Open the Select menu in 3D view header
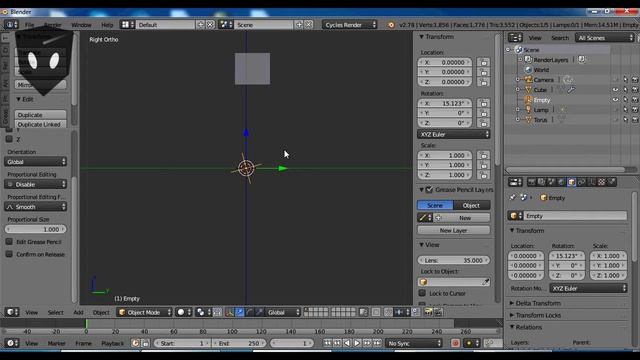This screenshot has width=640, height=360. click(x=55, y=313)
